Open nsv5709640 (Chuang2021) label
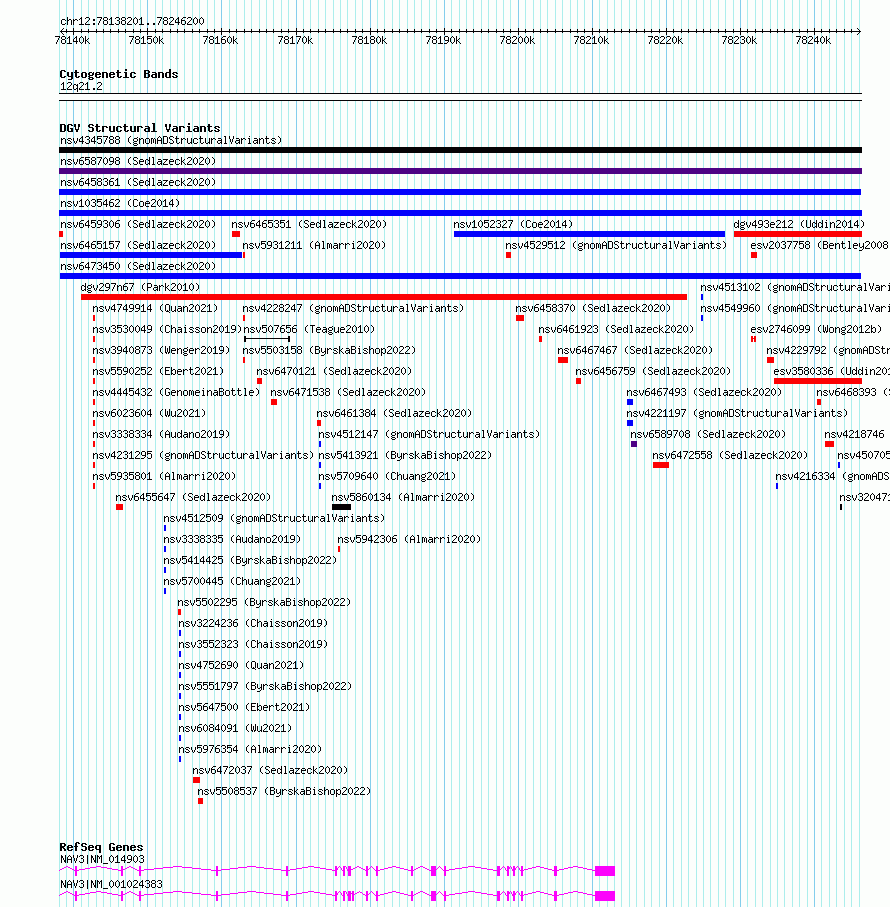 [x=387, y=477]
